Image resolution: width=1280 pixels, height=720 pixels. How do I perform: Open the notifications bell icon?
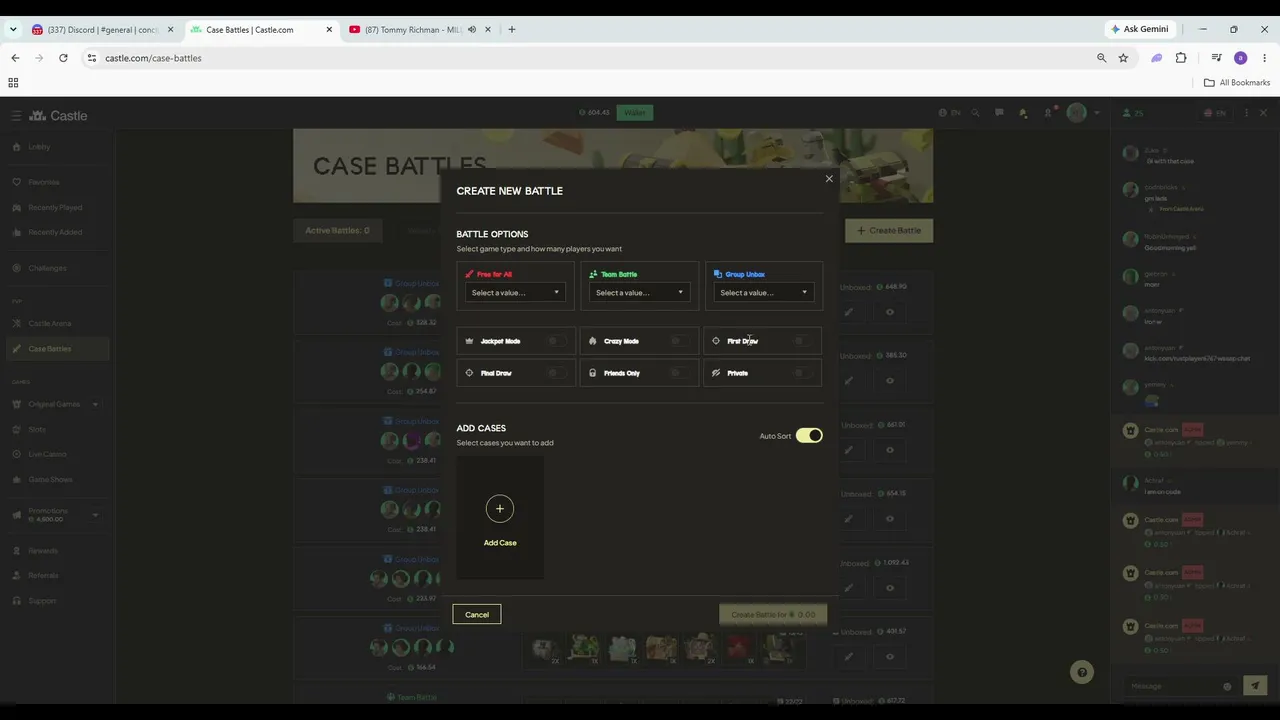point(1023,113)
